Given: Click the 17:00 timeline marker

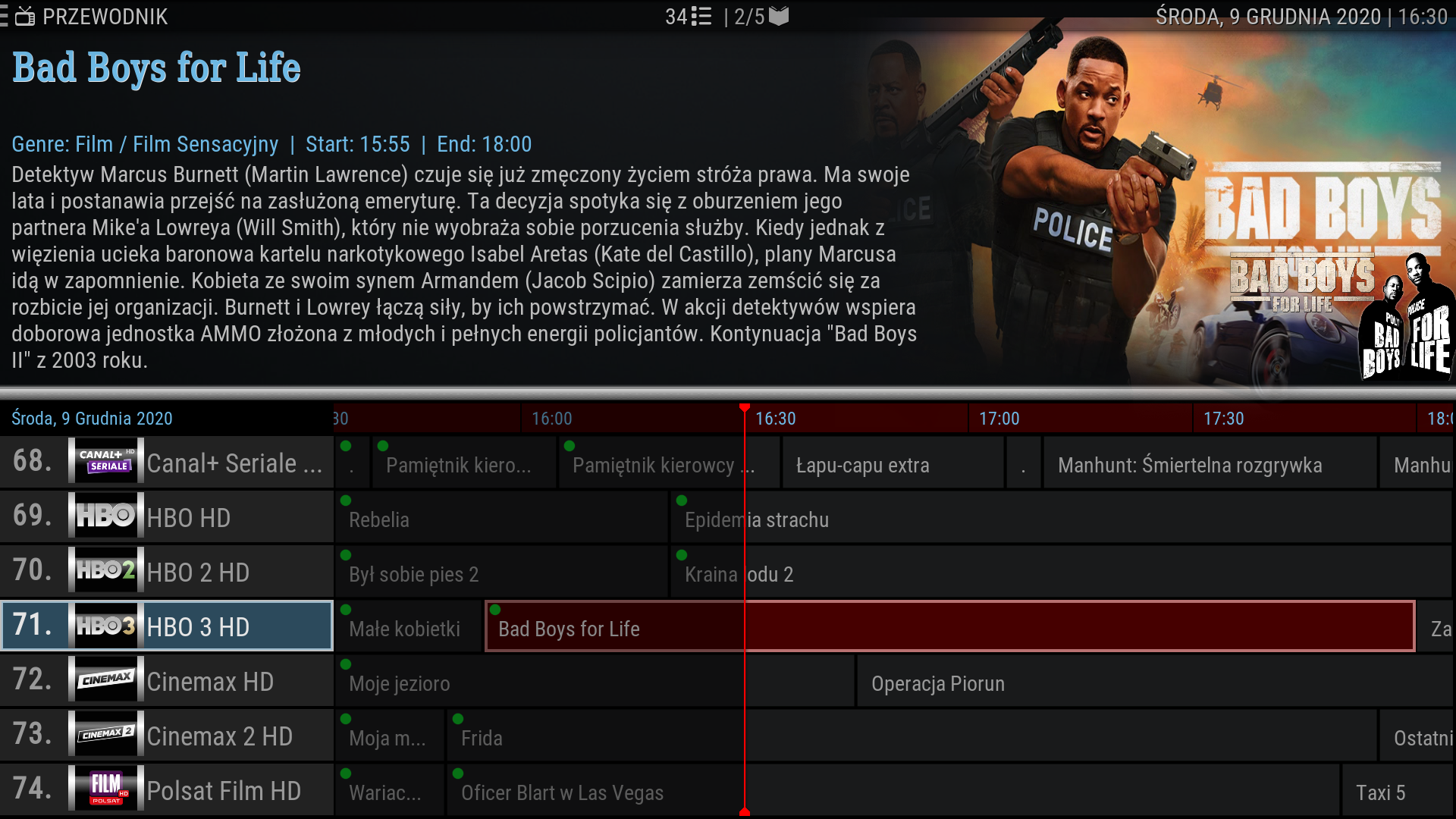Looking at the screenshot, I should (x=999, y=419).
